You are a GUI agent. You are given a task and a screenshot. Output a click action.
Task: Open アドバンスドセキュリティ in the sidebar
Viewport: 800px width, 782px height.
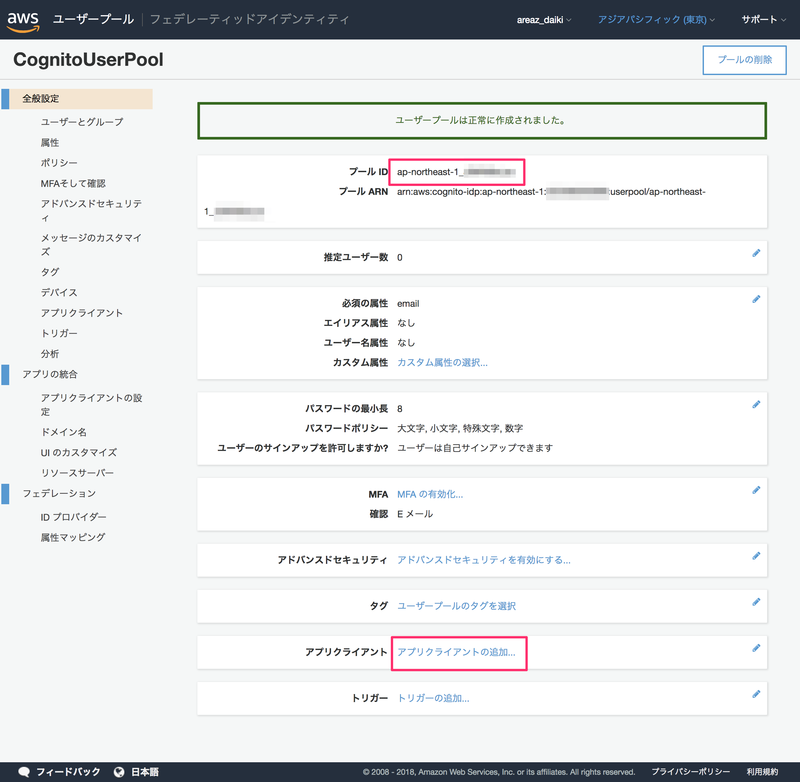91,210
